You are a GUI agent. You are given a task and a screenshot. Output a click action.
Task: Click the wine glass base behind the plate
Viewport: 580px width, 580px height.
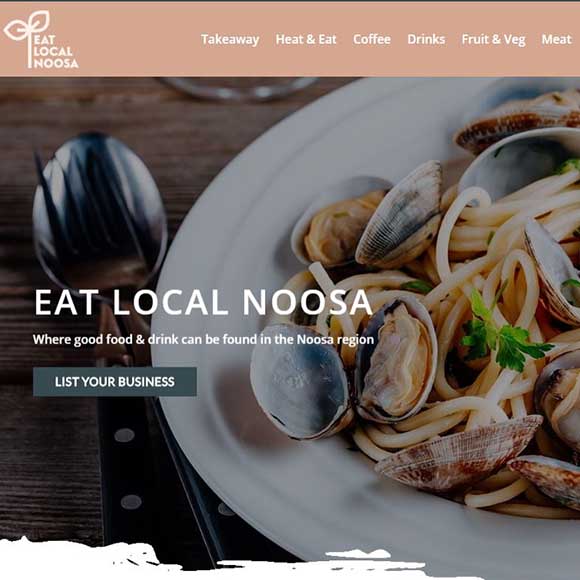click(240, 89)
